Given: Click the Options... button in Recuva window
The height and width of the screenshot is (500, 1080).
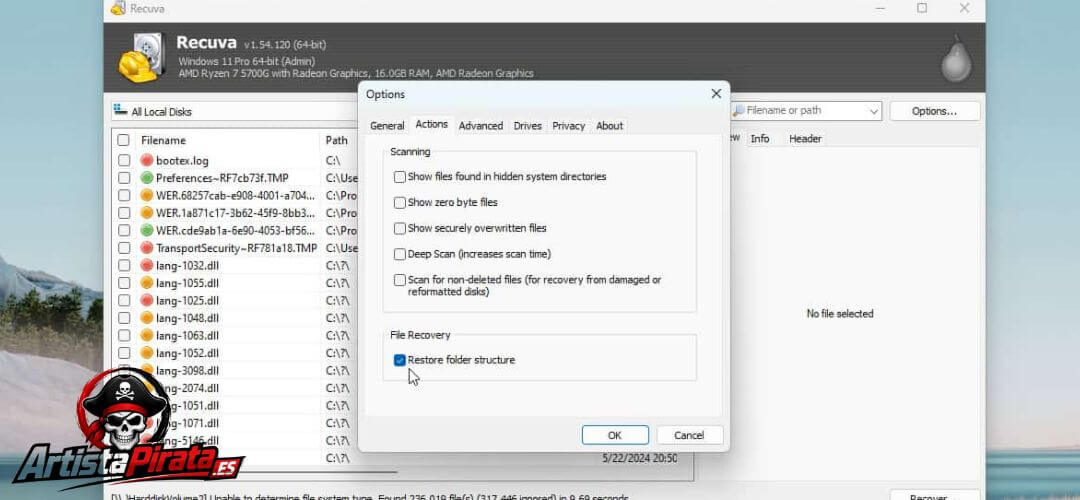Looking at the screenshot, I should click(935, 111).
